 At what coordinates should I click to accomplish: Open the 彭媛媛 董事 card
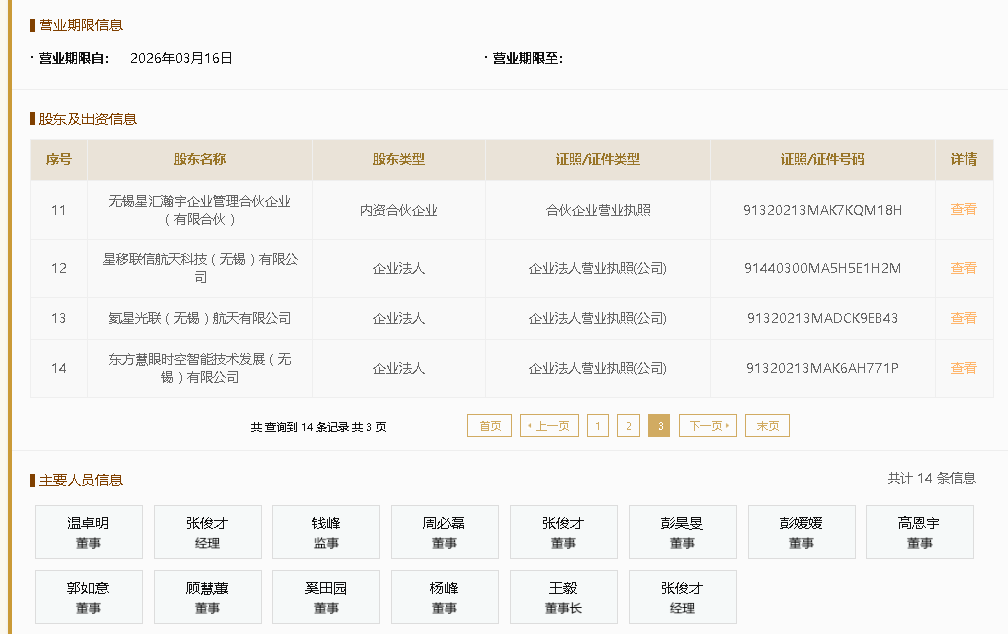(801, 532)
